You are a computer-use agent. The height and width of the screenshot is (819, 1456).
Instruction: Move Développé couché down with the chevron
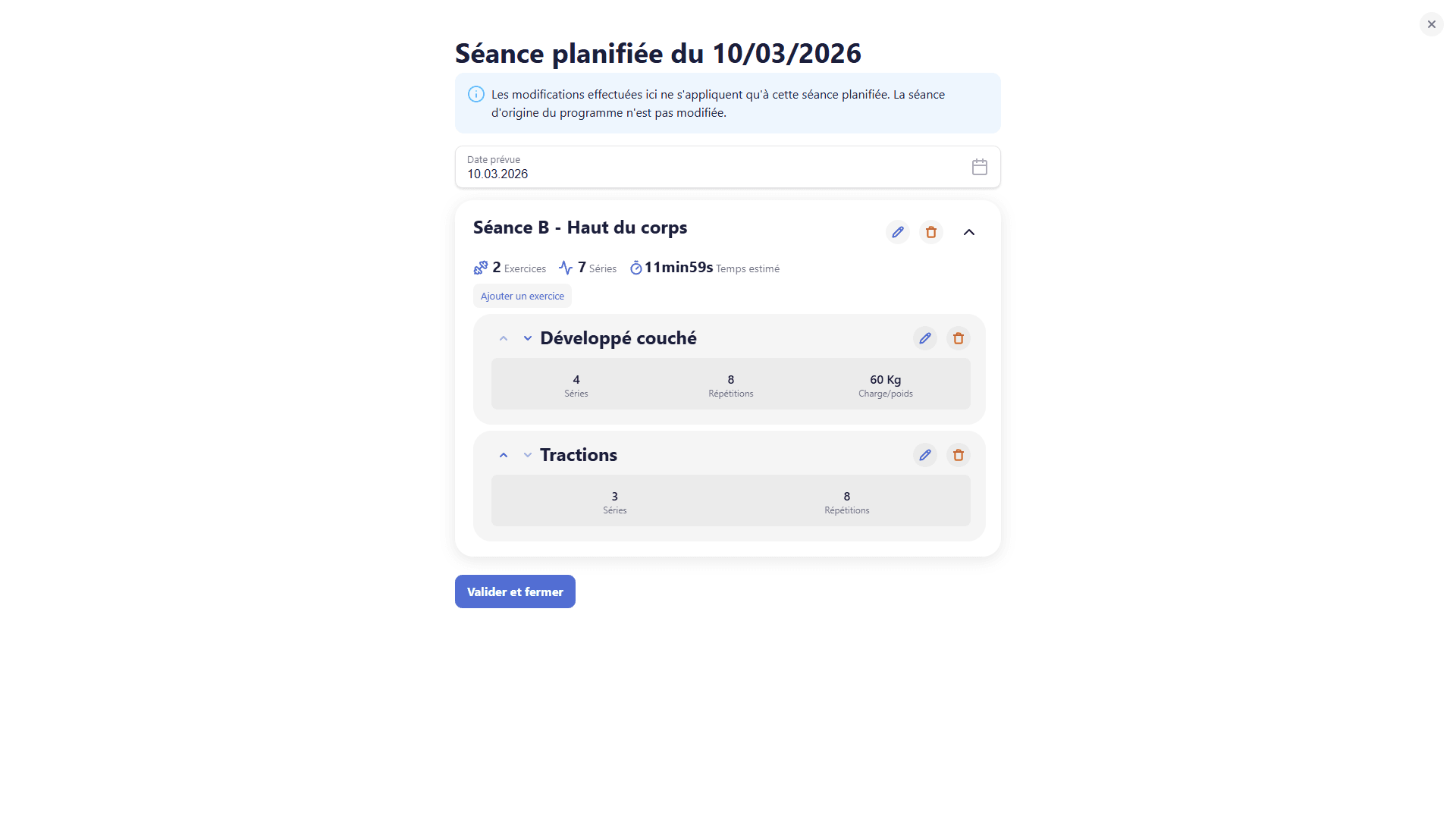(x=528, y=338)
